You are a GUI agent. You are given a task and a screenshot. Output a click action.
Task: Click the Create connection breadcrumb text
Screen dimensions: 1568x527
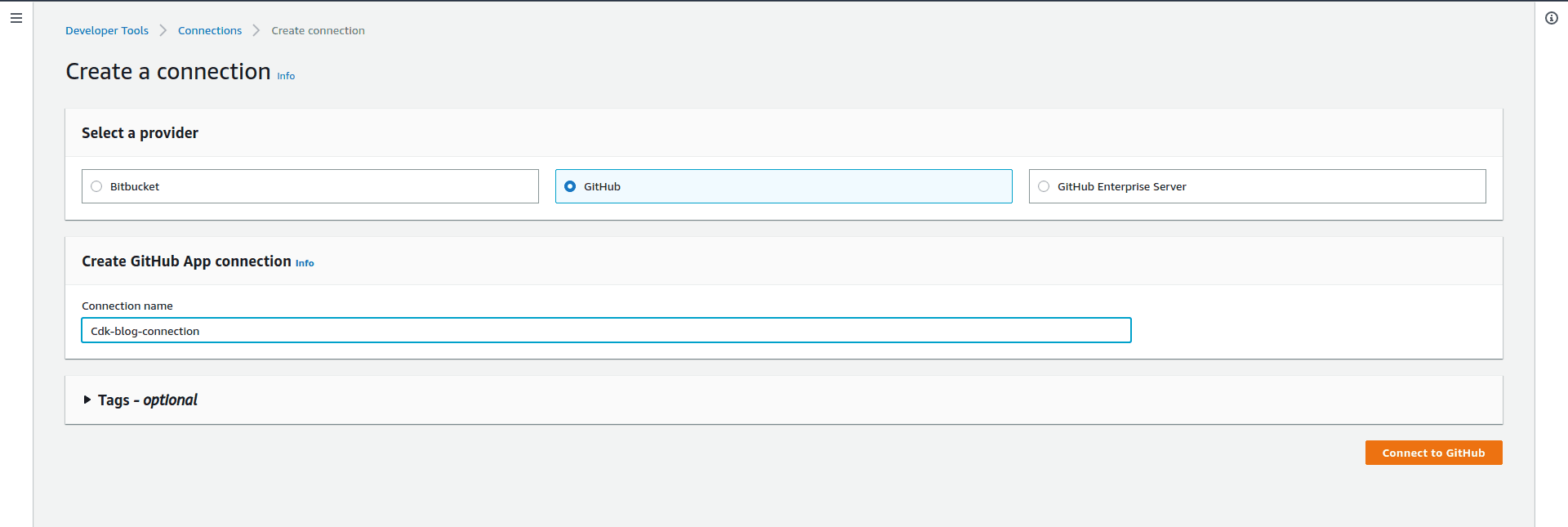click(318, 30)
